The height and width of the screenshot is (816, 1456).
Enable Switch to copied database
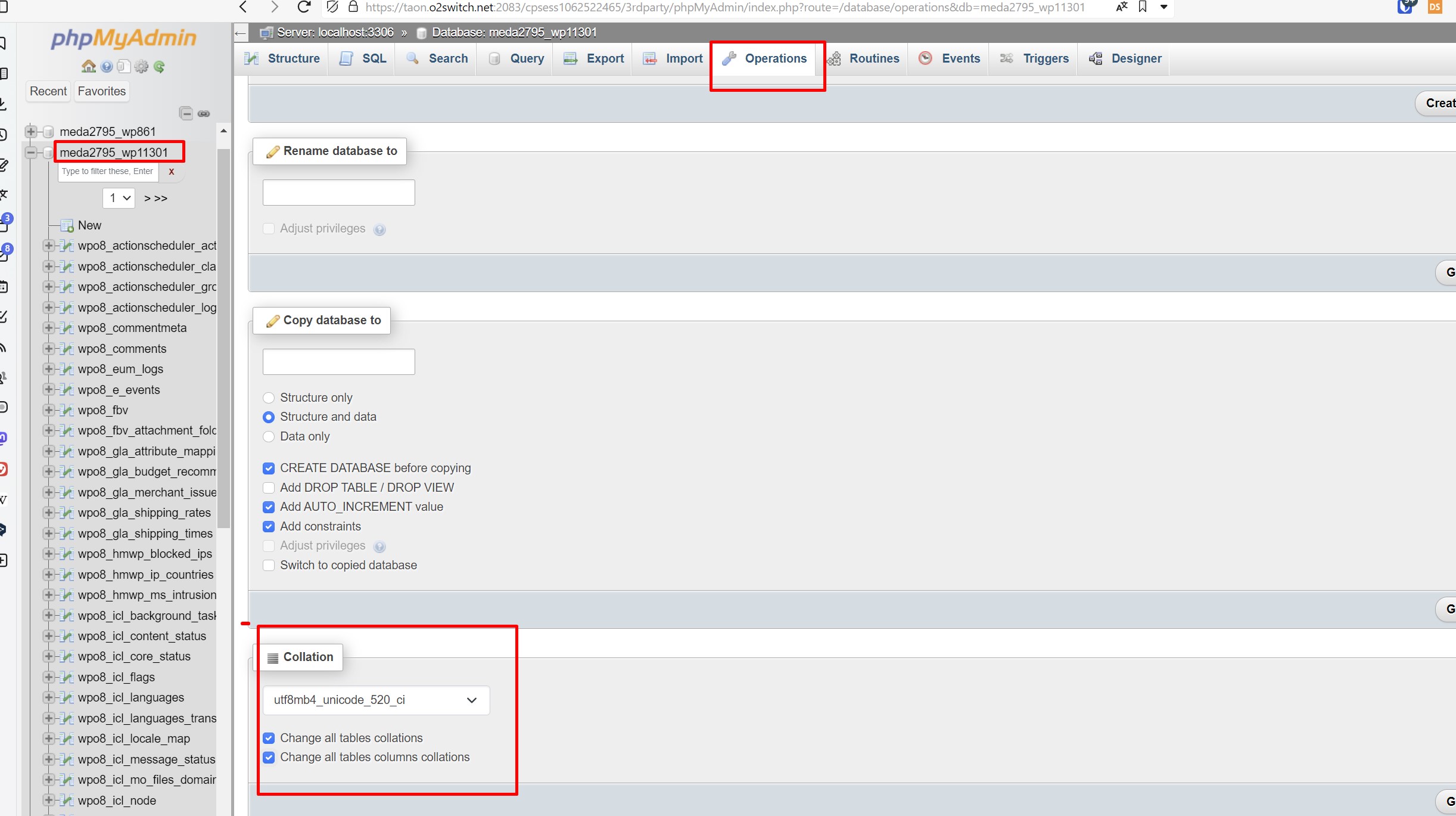[x=269, y=565]
